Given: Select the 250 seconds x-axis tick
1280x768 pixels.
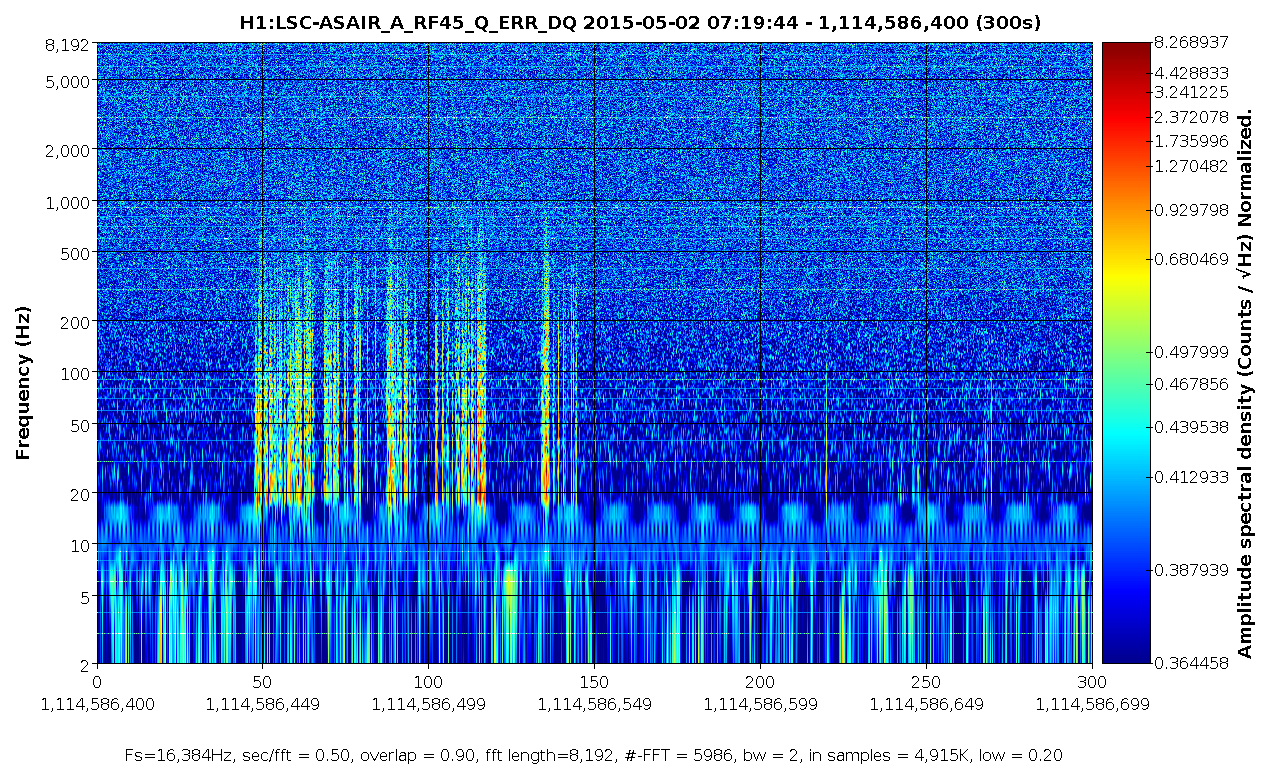Looking at the screenshot, I should pos(927,681).
